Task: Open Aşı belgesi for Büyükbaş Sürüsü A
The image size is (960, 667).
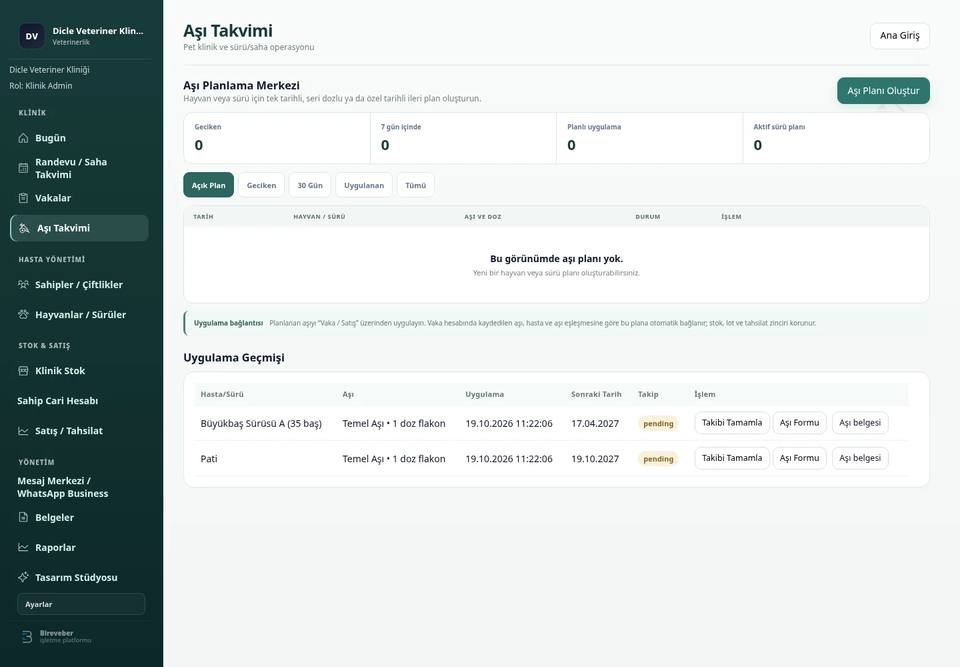Action: pyautogui.click(x=860, y=423)
